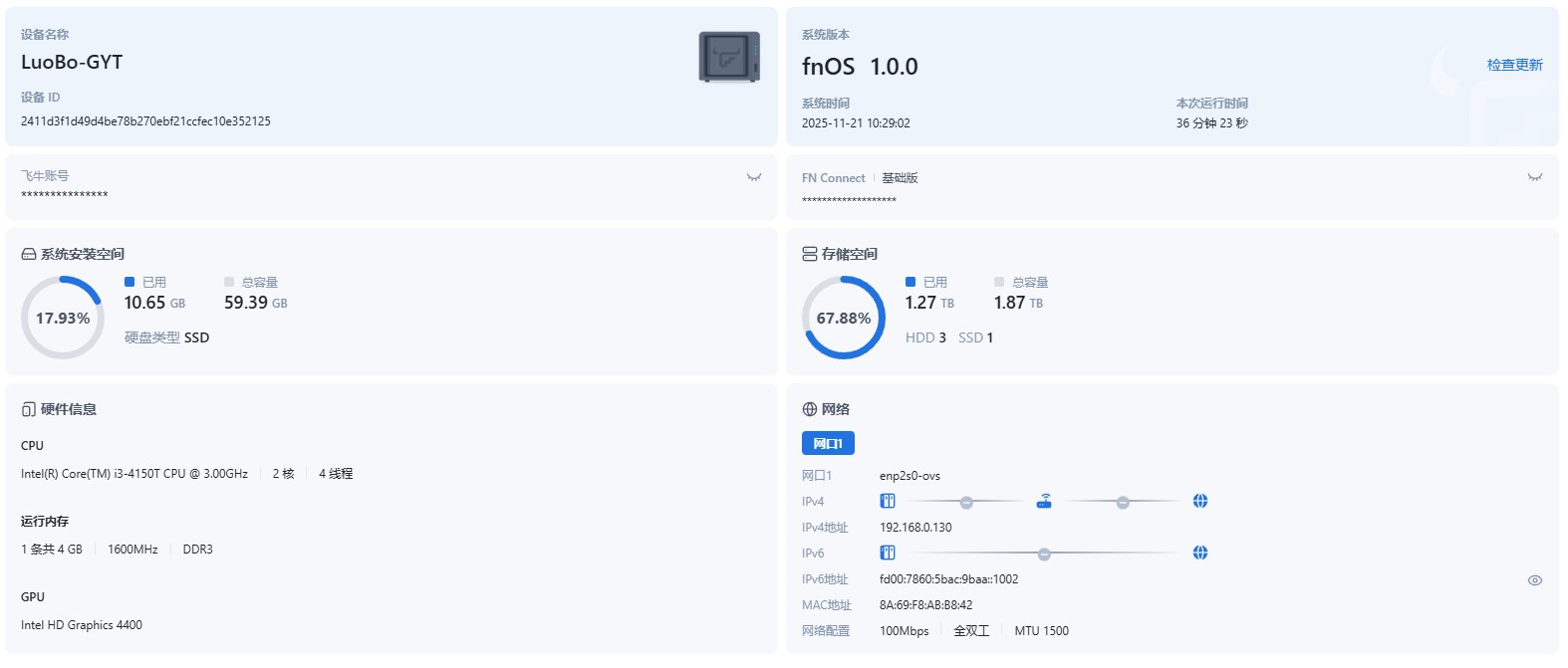This screenshot has height=668, width=1568.
Task: Click the device name LuoBo-GYT
Action: (x=72, y=63)
